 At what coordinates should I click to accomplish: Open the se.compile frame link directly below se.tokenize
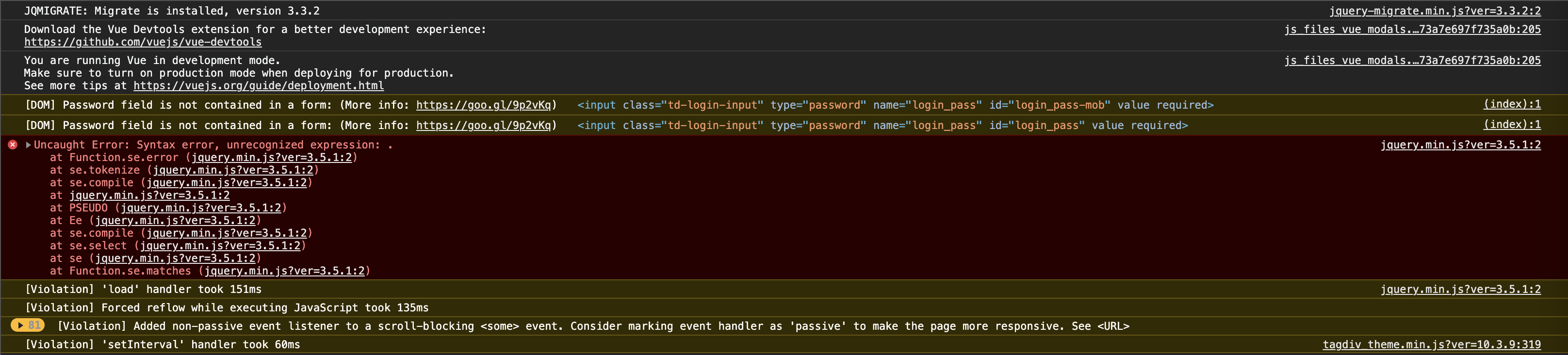(227, 183)
